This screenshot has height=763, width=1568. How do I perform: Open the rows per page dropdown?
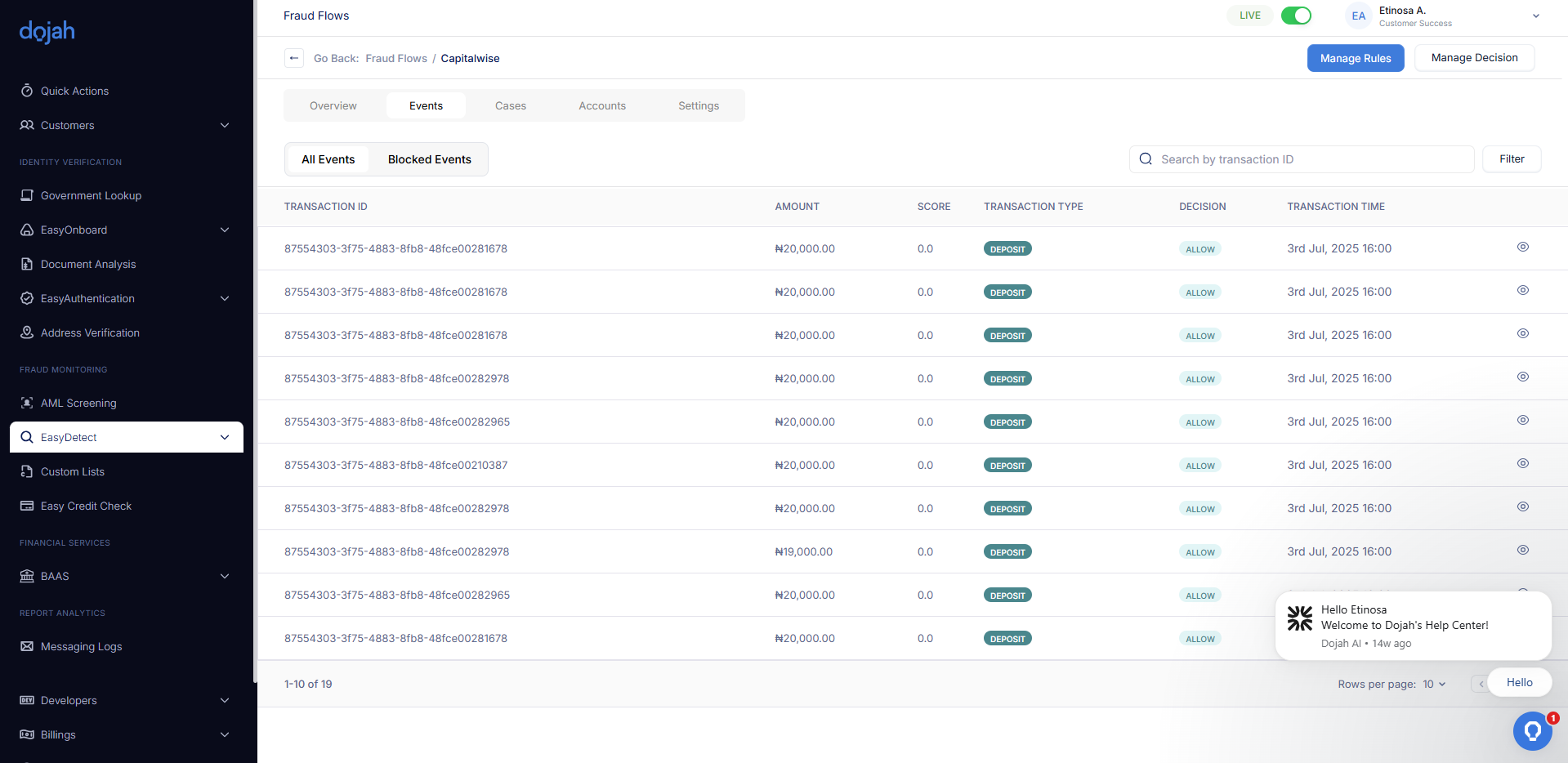(1434, 684)
